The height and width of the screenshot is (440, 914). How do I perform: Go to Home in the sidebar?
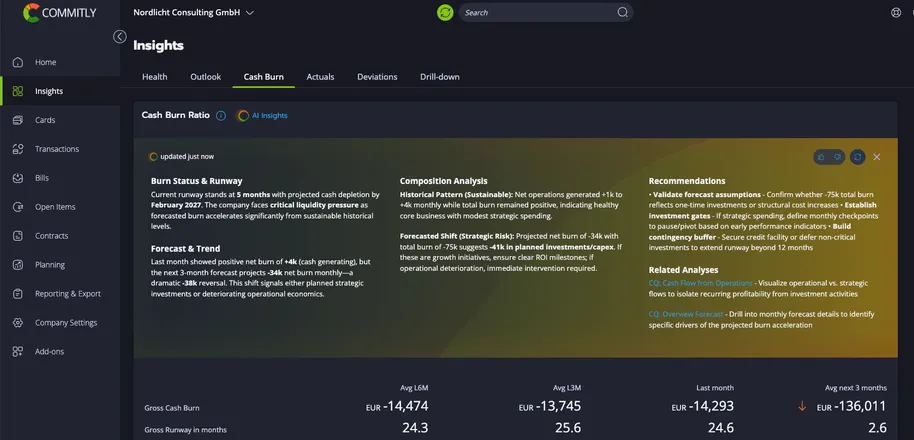45,62
